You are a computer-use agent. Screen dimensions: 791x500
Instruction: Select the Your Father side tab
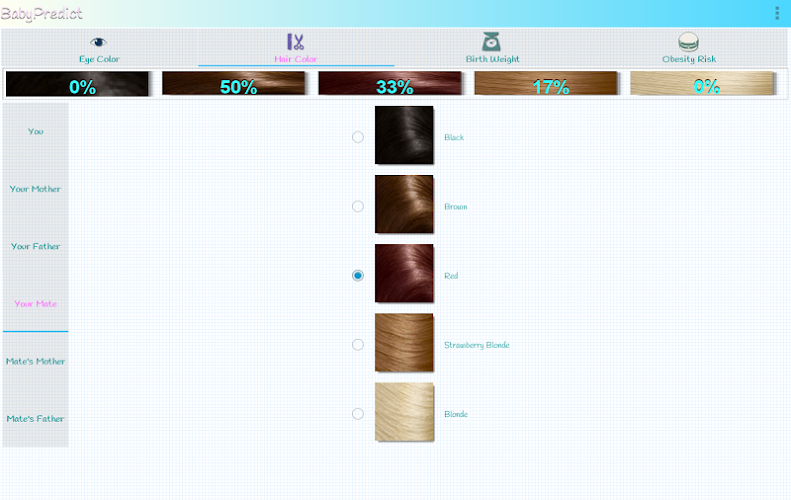coord(35,246)
